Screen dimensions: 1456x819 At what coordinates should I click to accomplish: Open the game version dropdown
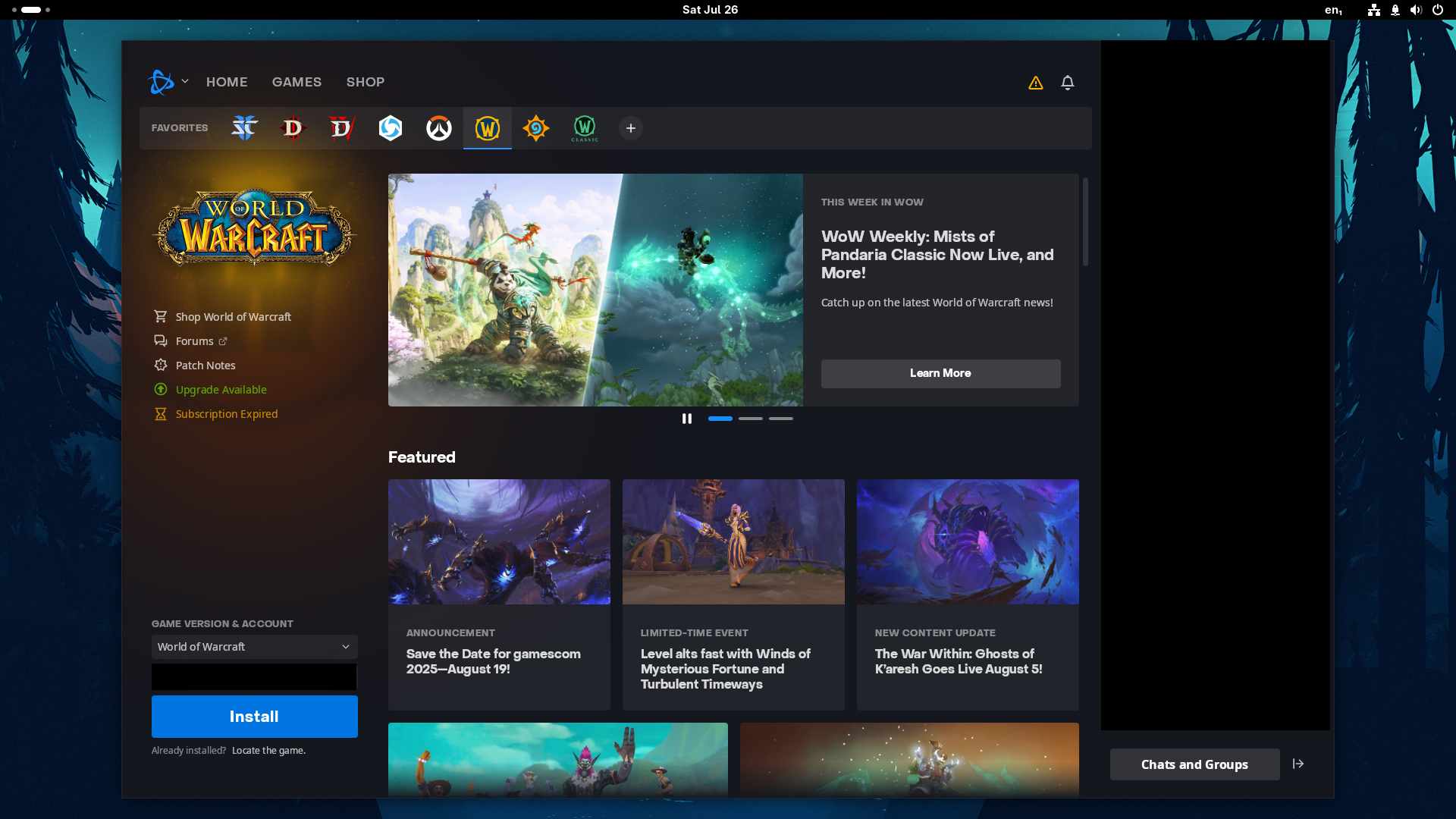tap(255, 647)
